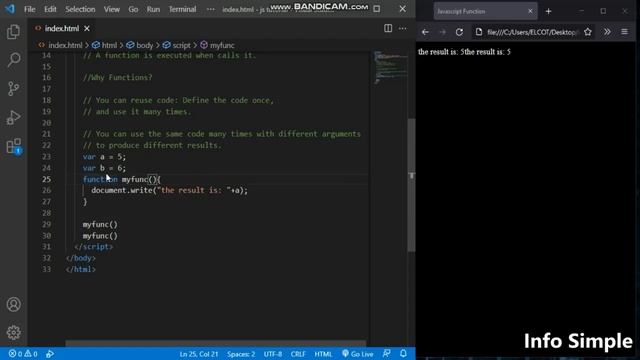Image resolution: width=640 pixels, height=360 pixels.
Task: Click line number 25 in gutter
Action: pos(46,179)
